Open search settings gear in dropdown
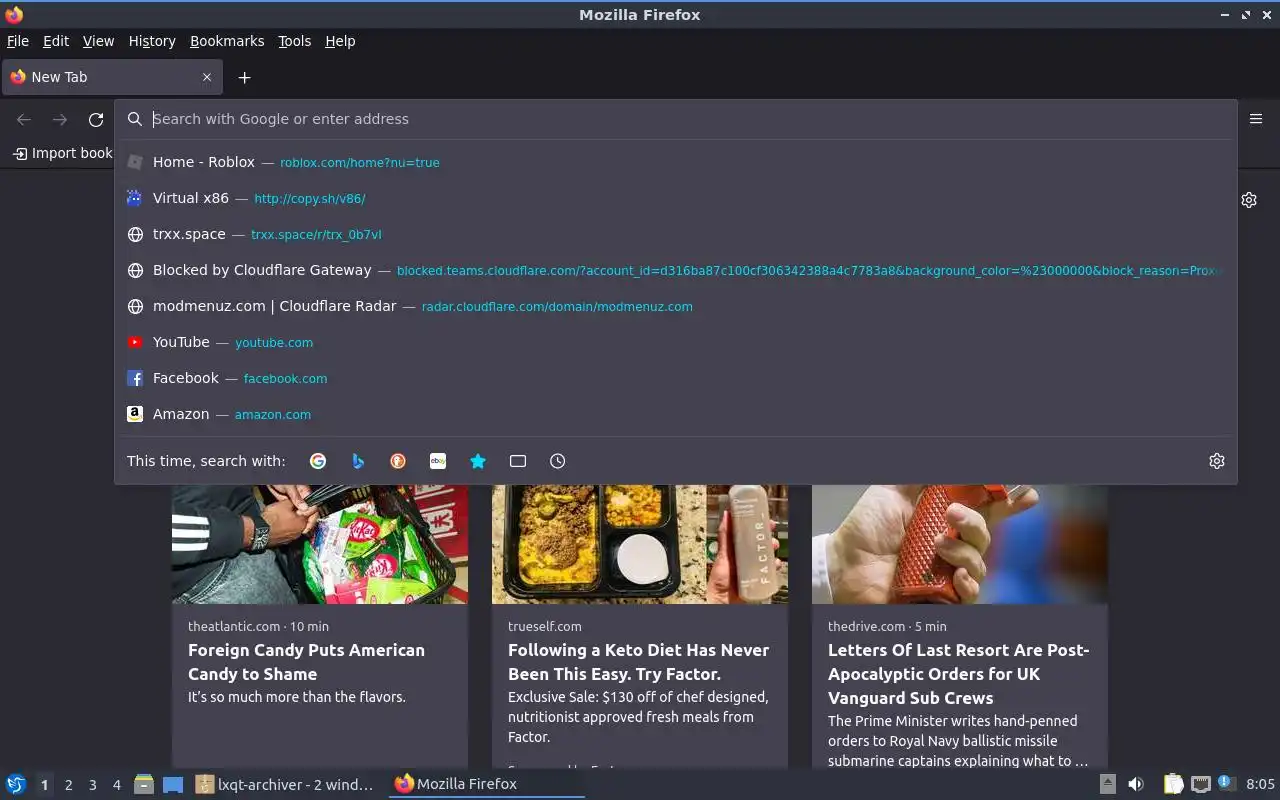This screenshot has width=1280, height=800. coord(1217,461)
